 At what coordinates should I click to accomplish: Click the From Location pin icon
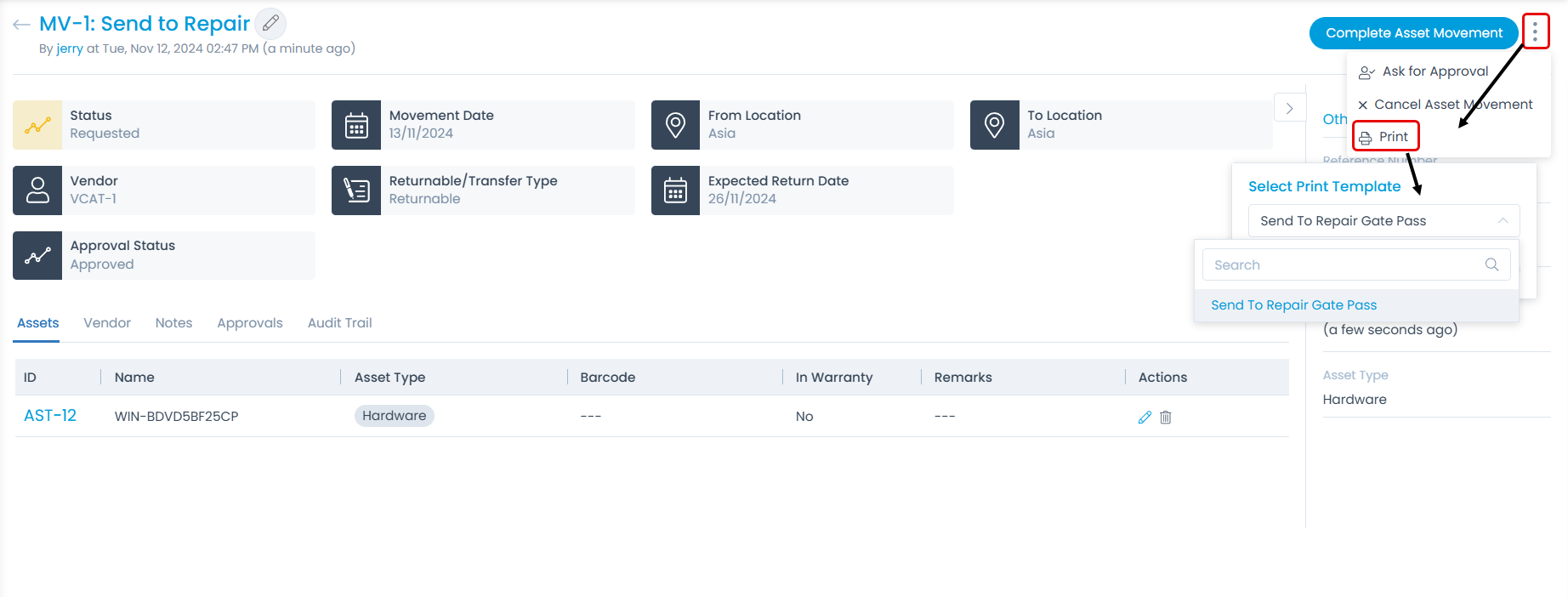[x=675, y=125]
